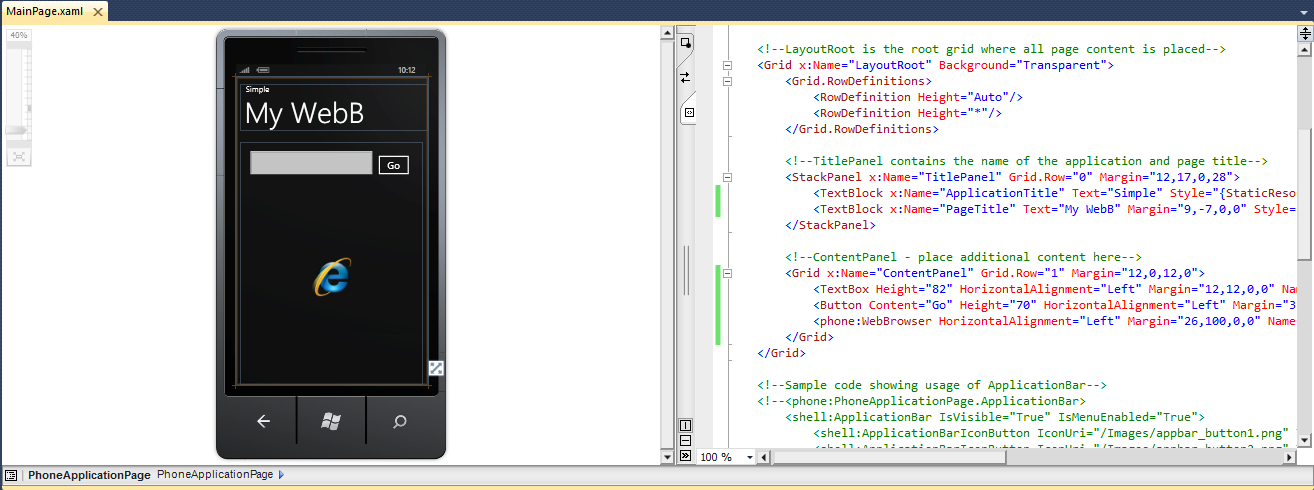Swap the design and XAML panes
This screenshot has width=1314, height=490.
click(686, 78)
